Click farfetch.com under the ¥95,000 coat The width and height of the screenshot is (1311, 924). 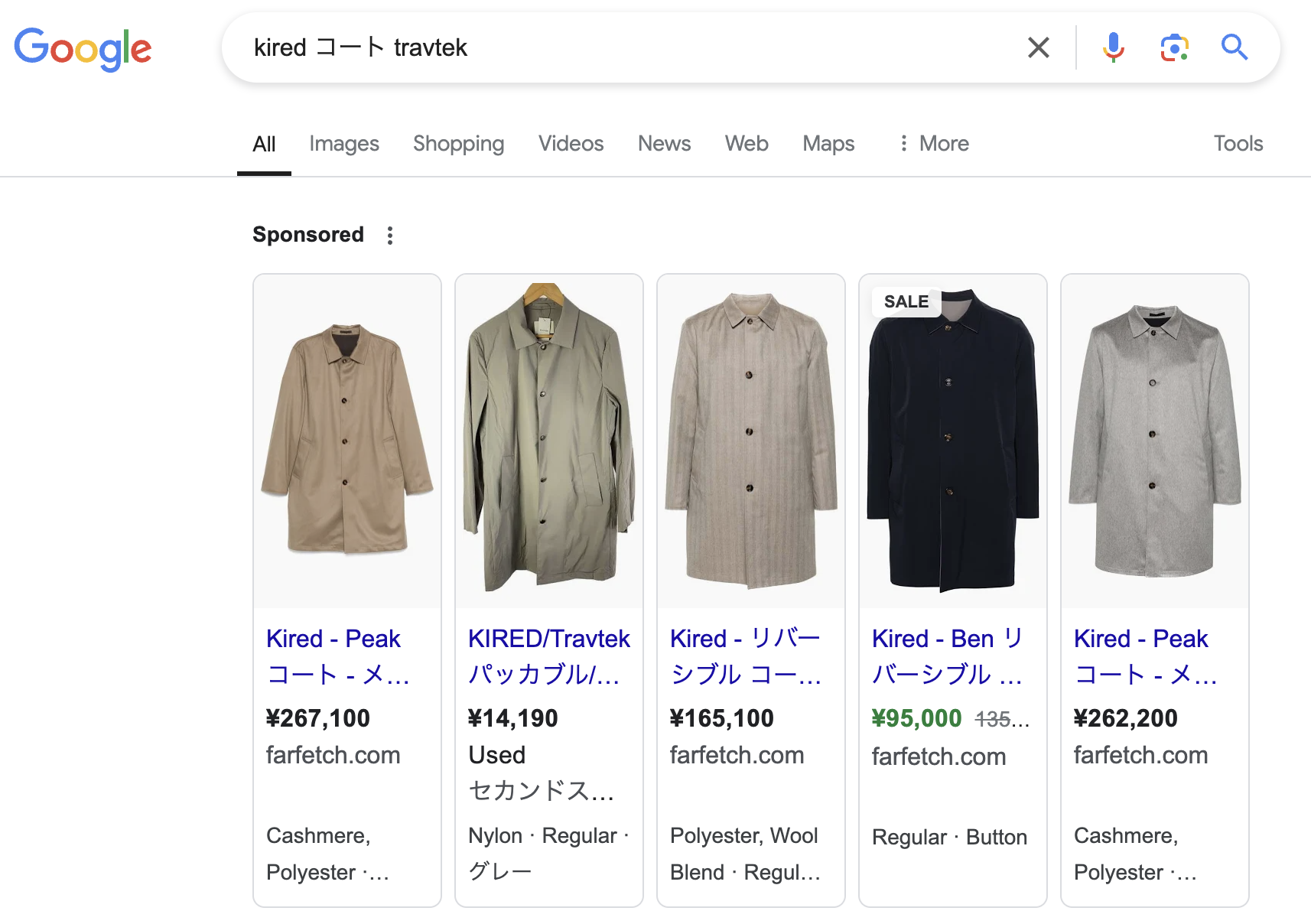[x=939, y=756]
